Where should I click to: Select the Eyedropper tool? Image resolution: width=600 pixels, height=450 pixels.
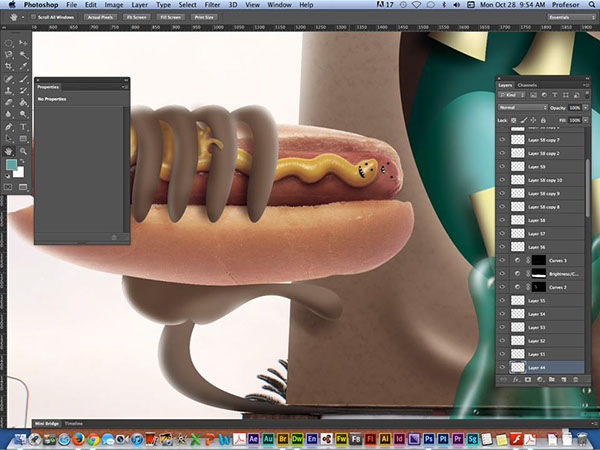tap(23, 67)
